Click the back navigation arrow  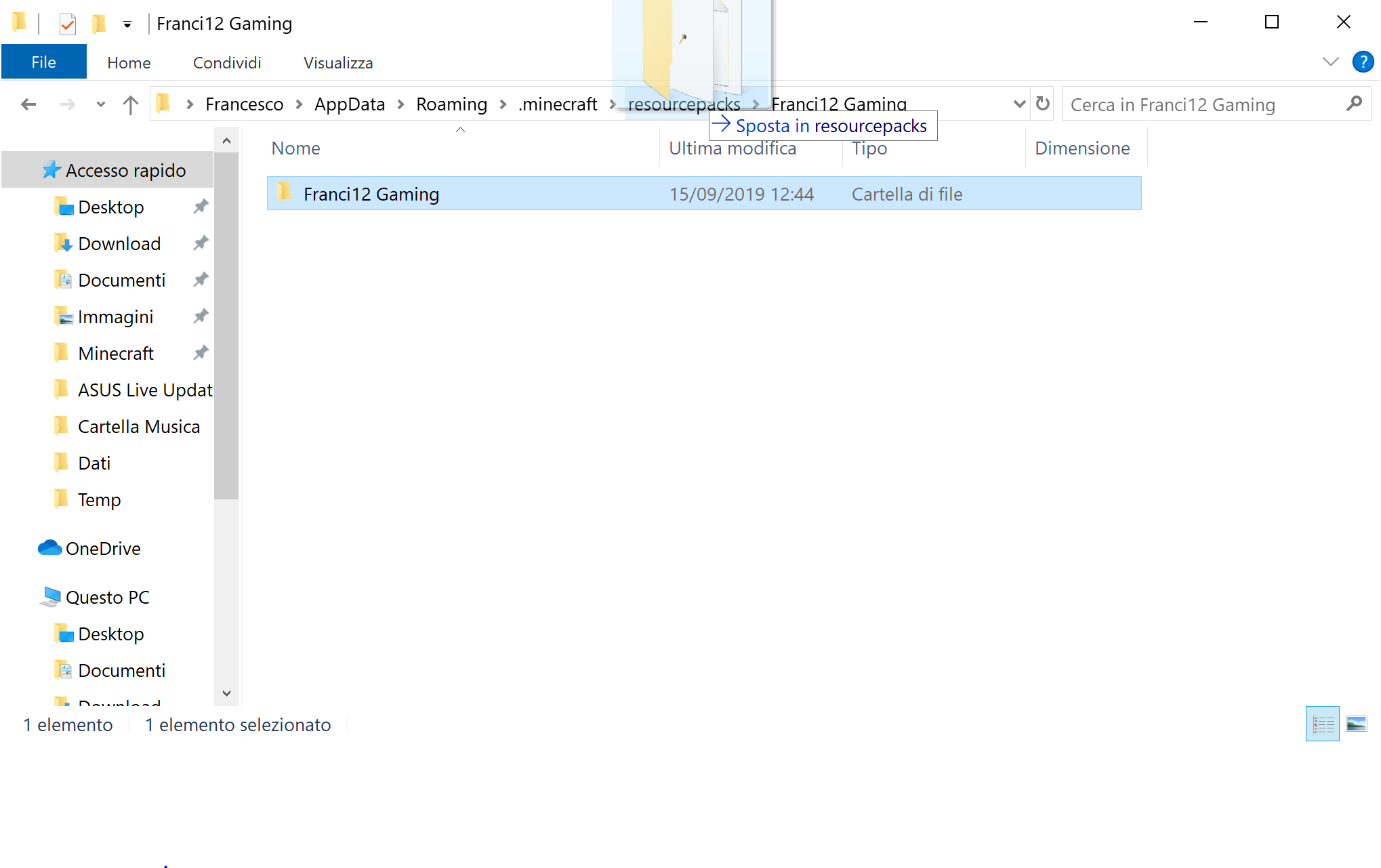pos(28,104)
